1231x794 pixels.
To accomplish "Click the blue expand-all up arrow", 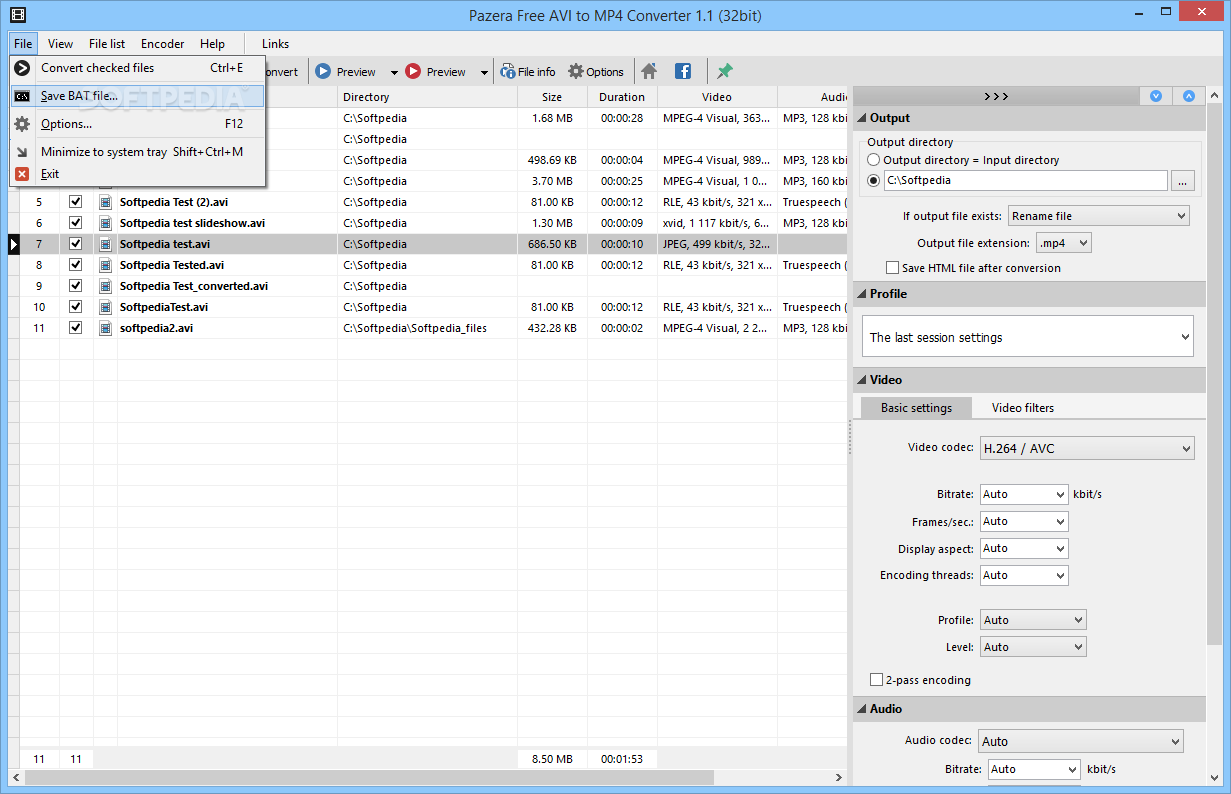I will (x=1189, y=96).
